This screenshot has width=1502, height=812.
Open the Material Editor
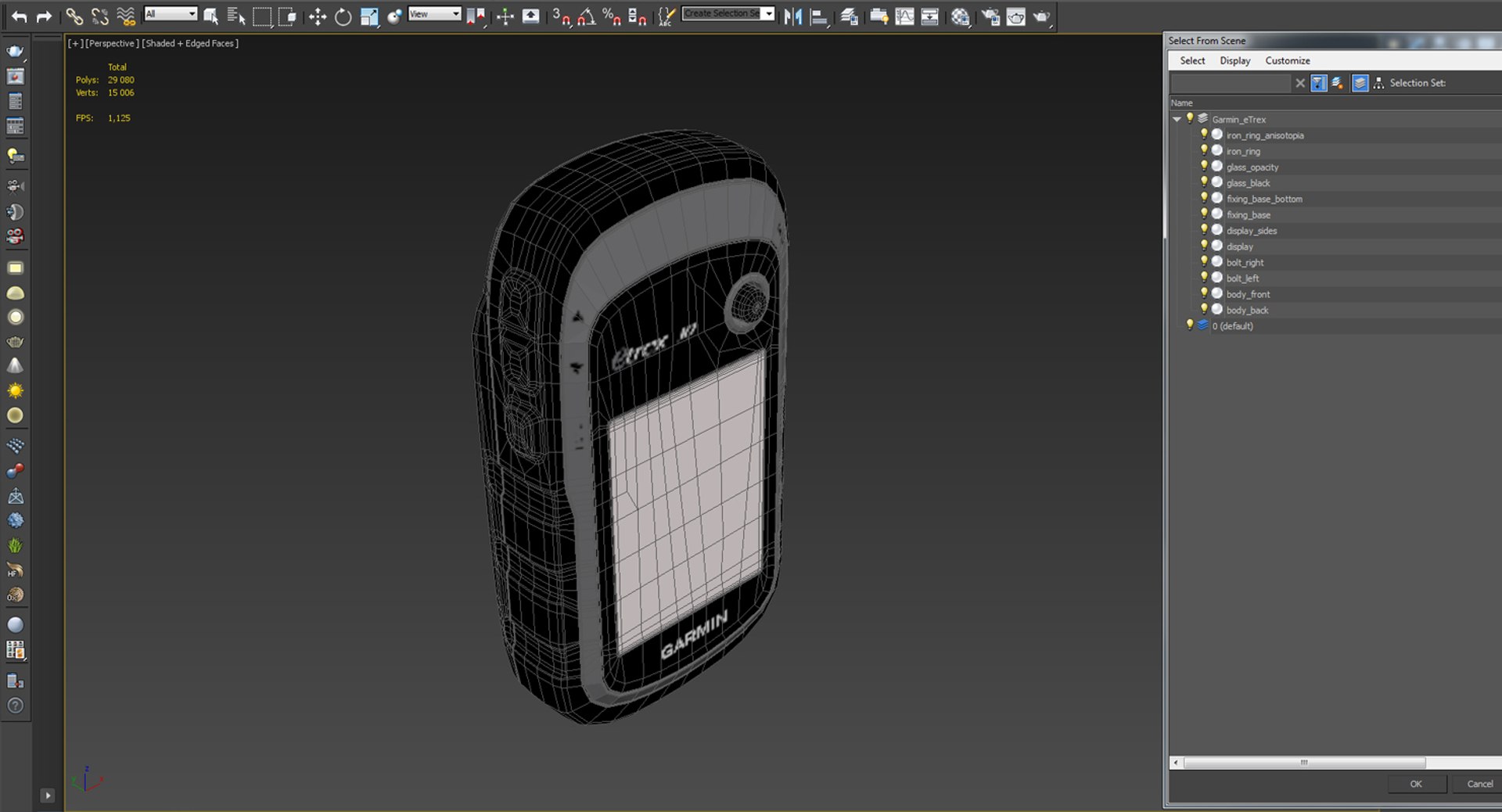pyautogui.click(x=960, y=16)
